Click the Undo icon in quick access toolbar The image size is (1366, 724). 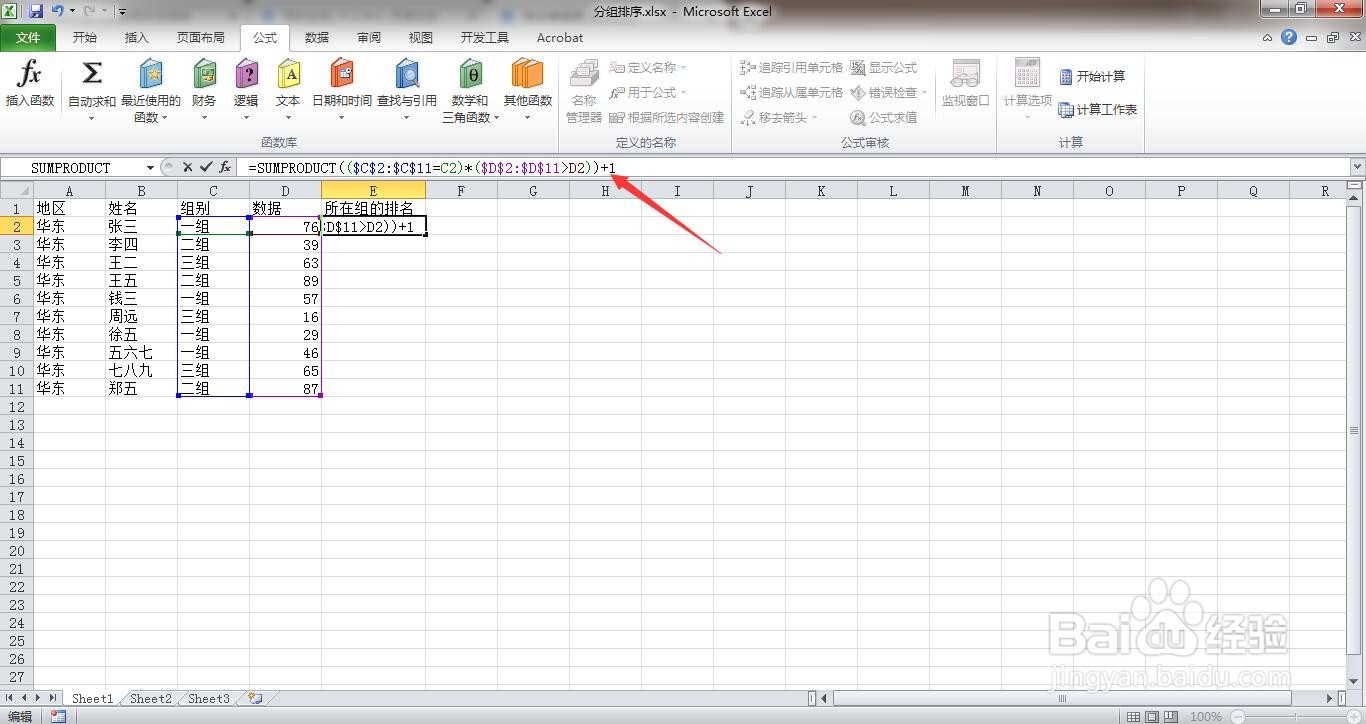(x=57, y=11)
